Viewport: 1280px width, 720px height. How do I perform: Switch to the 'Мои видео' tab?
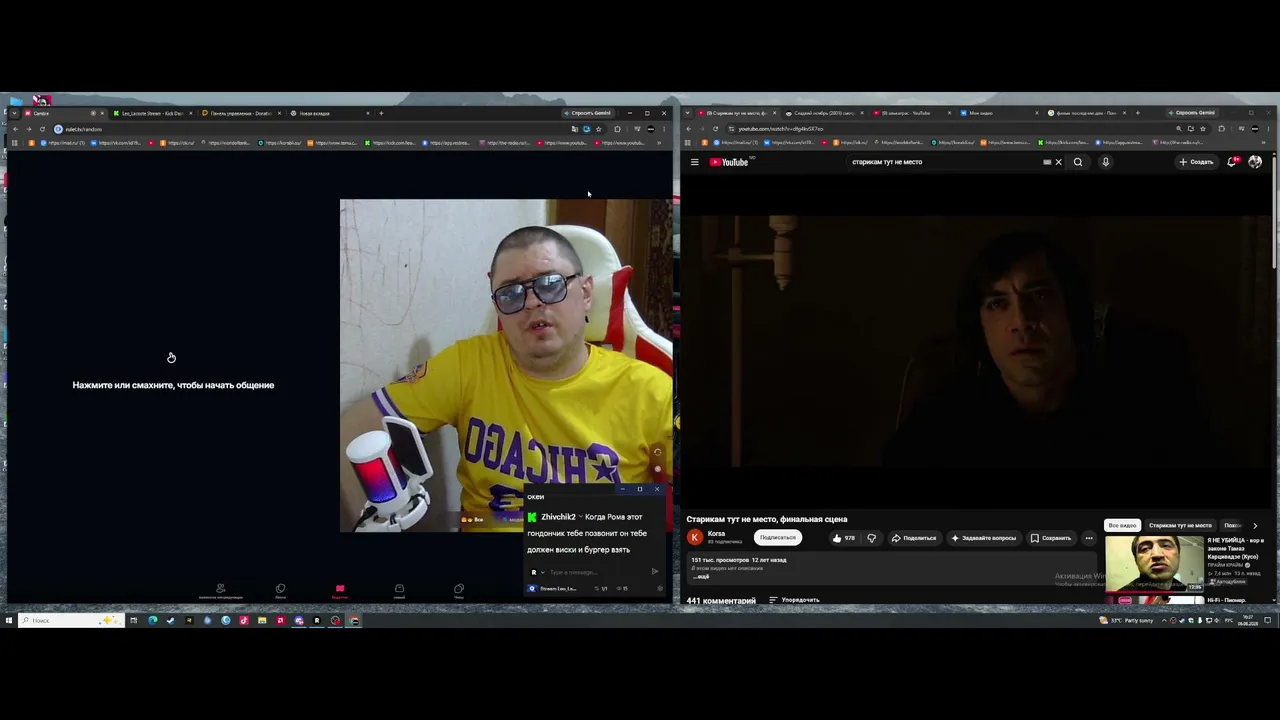[1000, 113]
